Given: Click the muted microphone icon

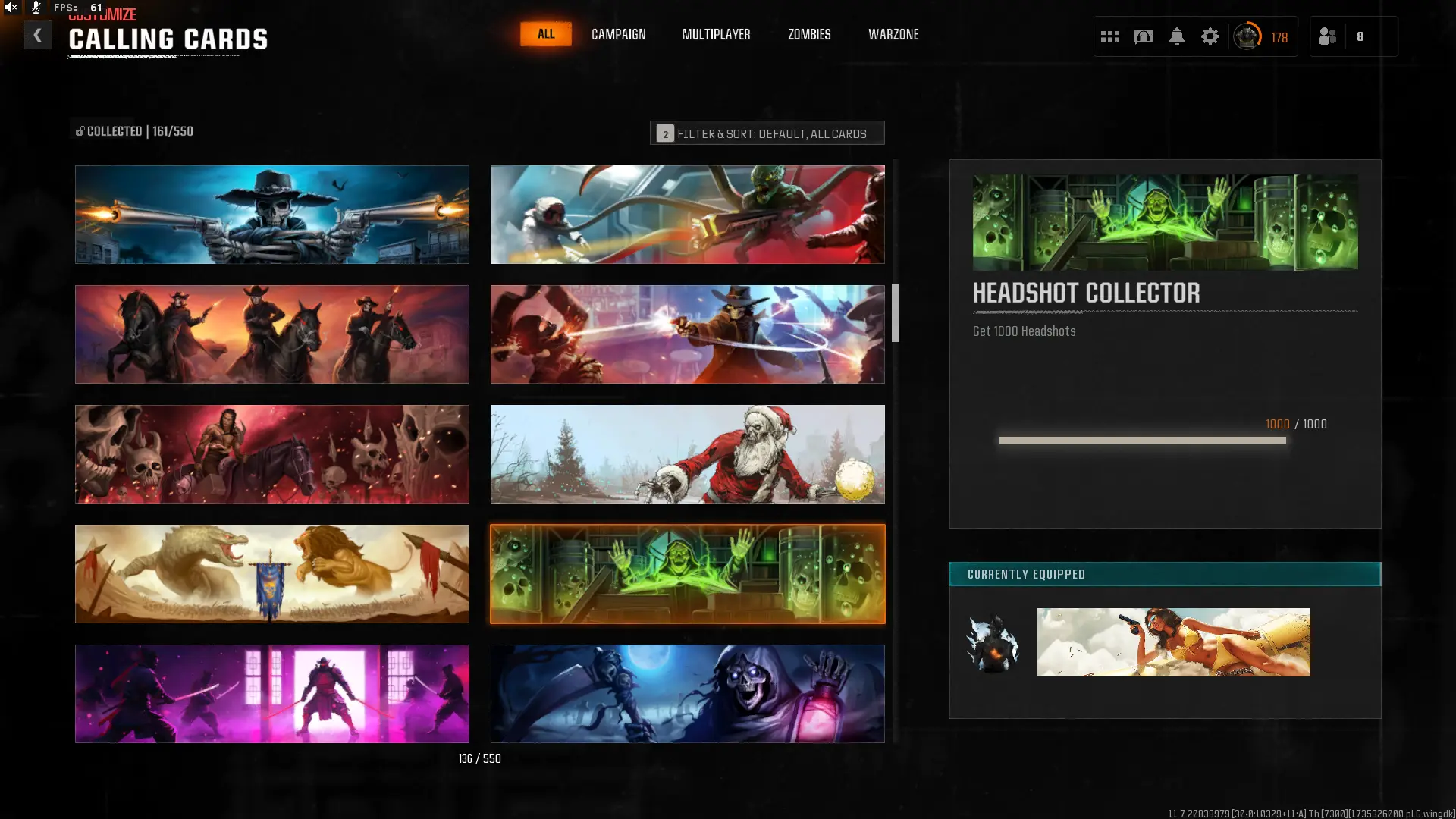Looking at the screenshot, I should (36, 8).
